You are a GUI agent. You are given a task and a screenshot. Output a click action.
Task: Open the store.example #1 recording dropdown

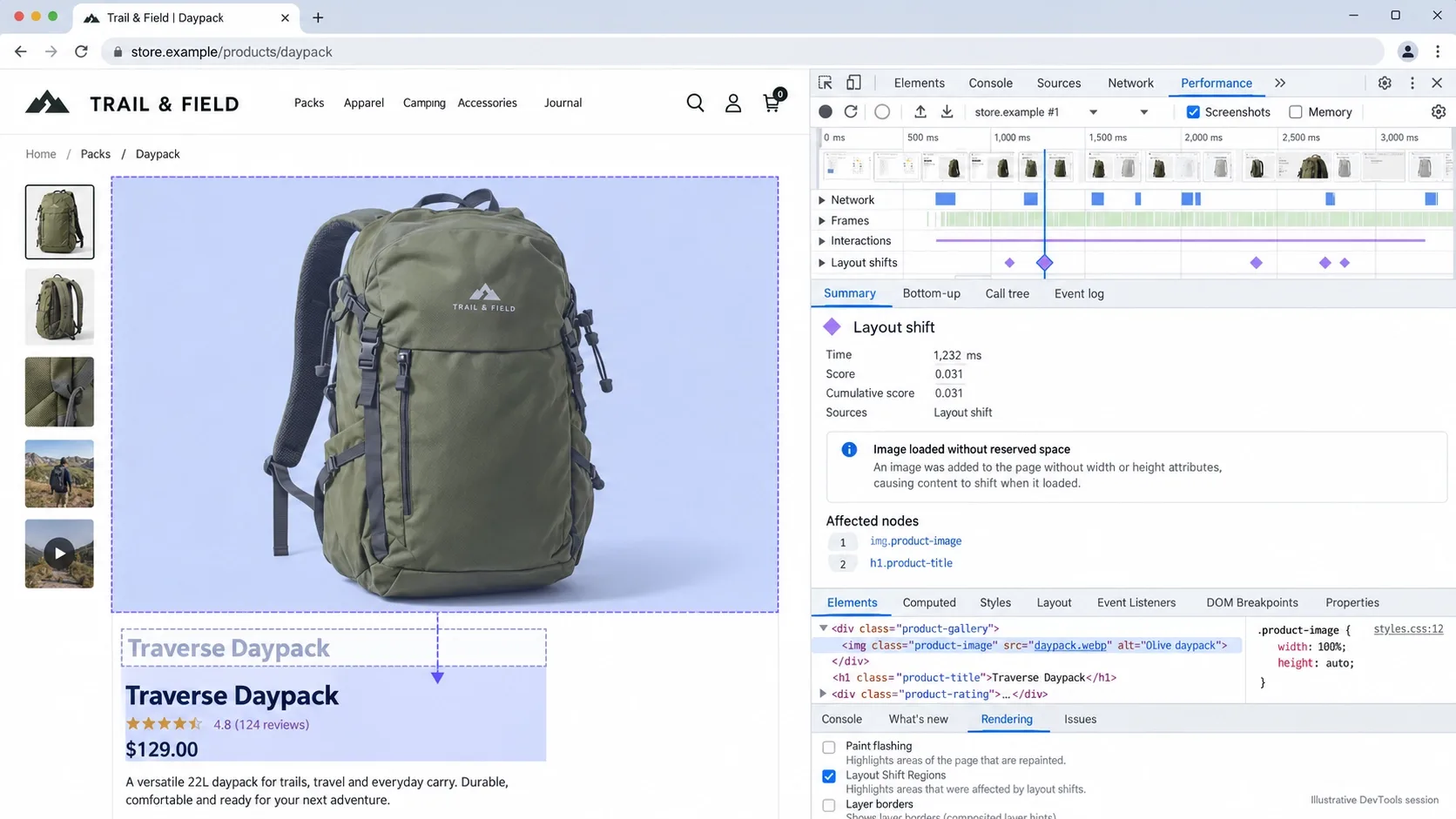click(1035, 111)
